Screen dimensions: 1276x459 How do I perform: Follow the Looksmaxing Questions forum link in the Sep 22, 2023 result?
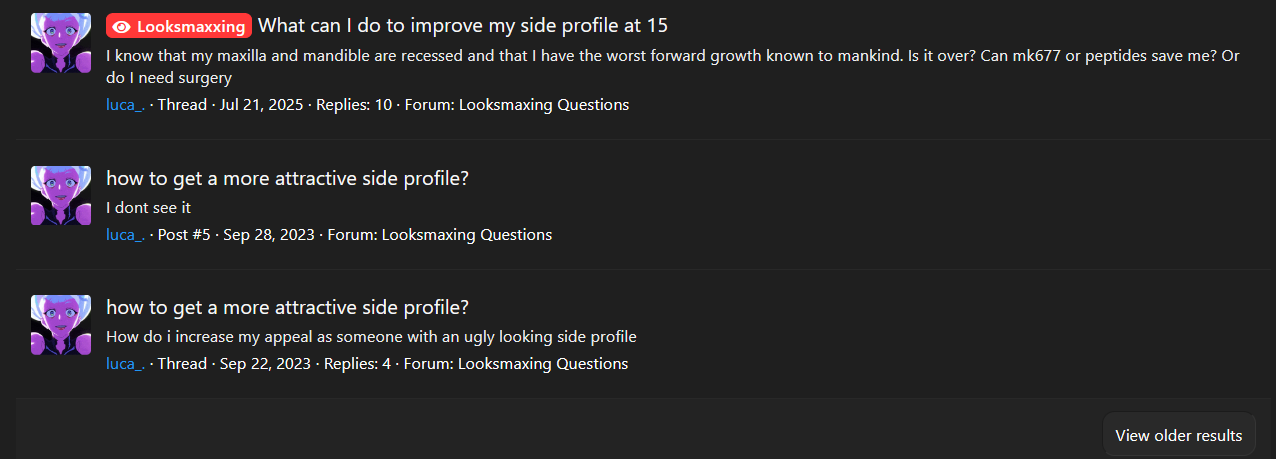coord(543,364)
